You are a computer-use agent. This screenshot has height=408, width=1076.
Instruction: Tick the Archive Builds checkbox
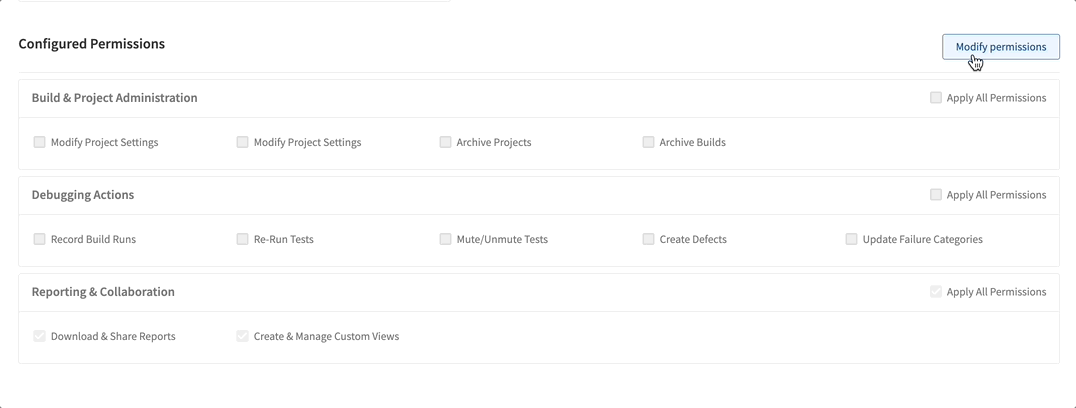pyautogui.click(x=649, y=142)
